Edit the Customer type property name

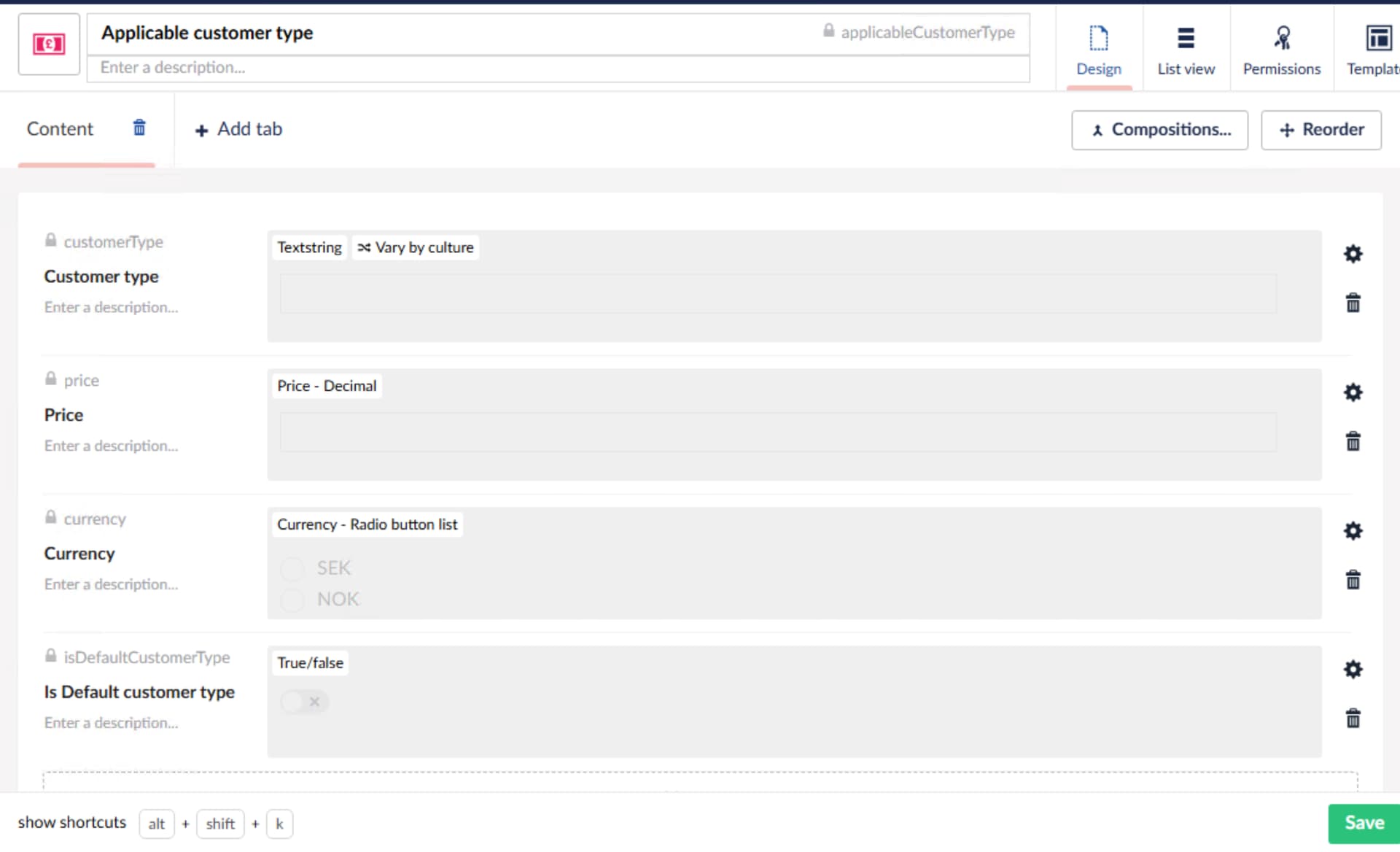[101, 276]
